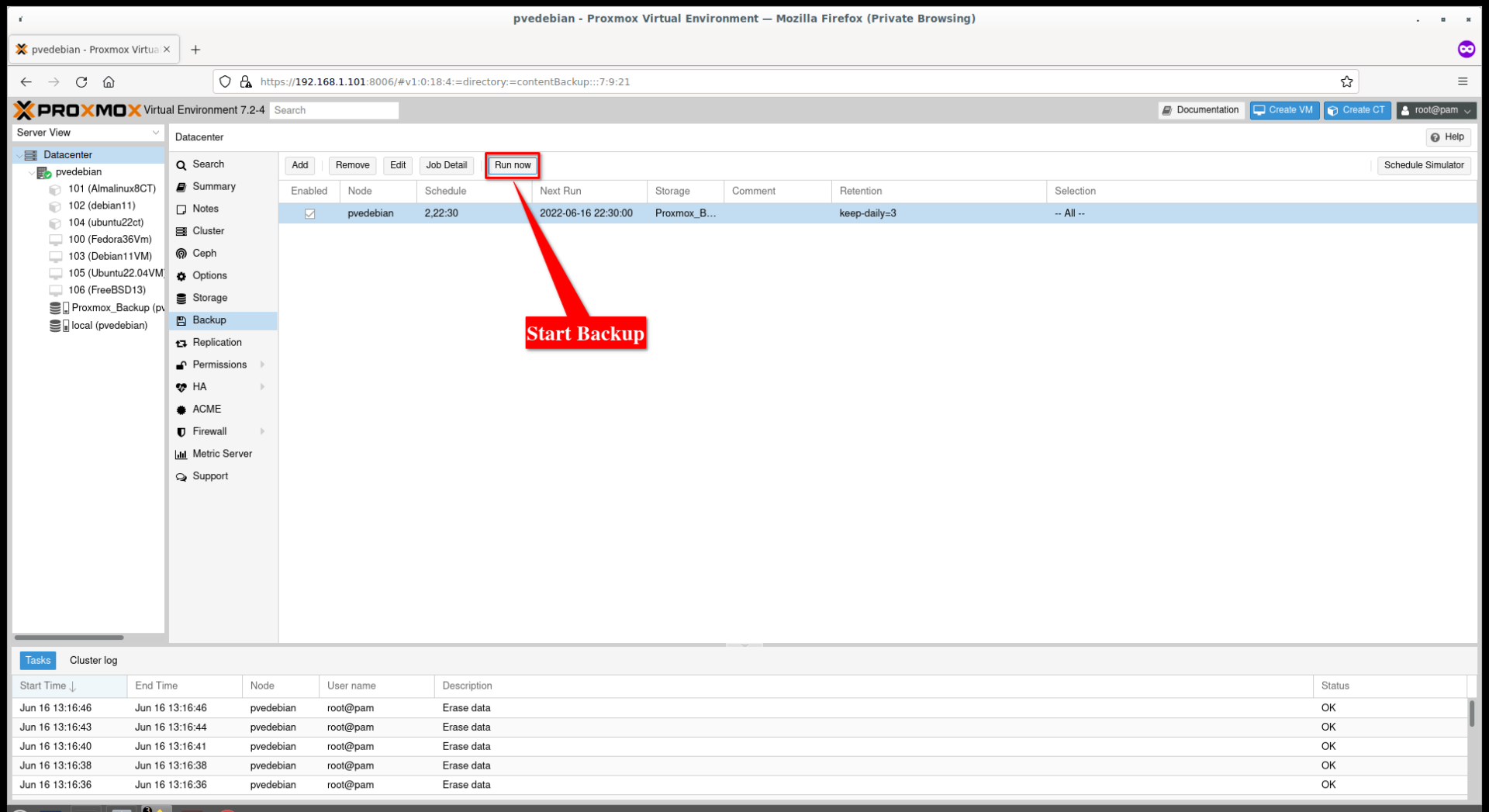This screenshot has height=812, width=1489.
Task: Select the Tasks tab
Action: (x=37, y=660)
